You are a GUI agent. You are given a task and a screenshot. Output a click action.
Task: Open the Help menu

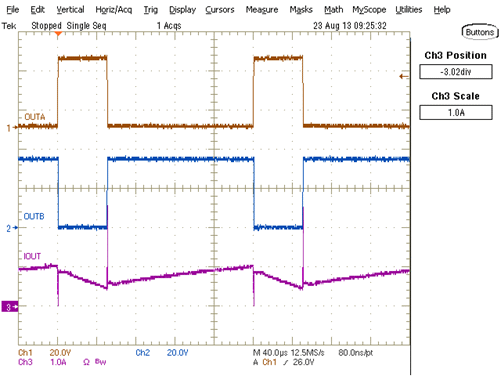[x=442, y=10]
